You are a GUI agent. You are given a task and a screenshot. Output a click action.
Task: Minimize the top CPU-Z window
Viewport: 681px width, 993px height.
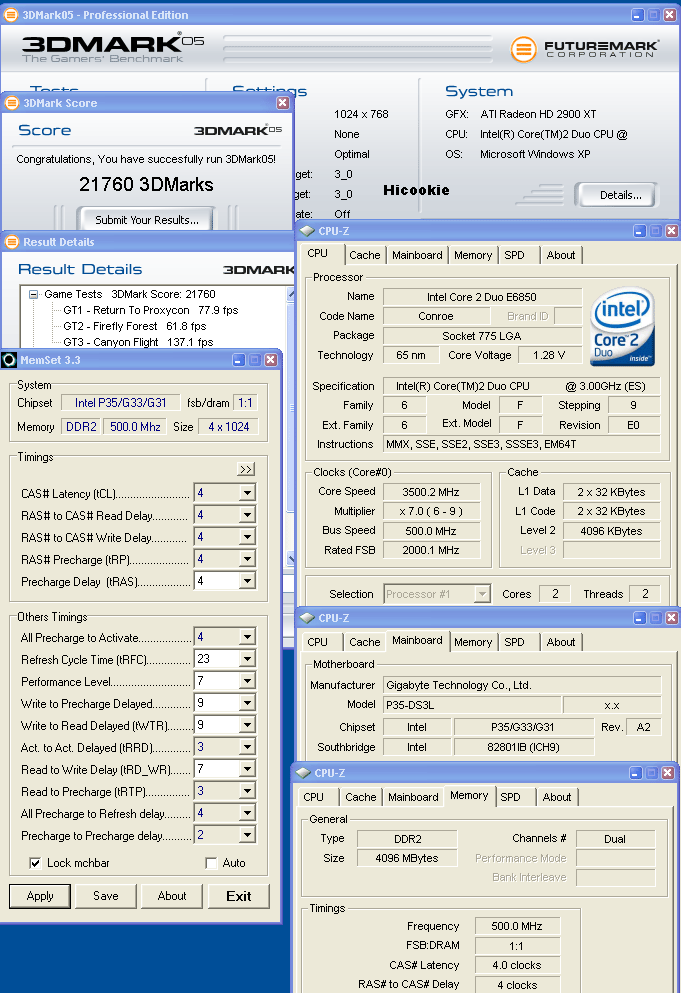pyautogui.click(x=640, y=231)
